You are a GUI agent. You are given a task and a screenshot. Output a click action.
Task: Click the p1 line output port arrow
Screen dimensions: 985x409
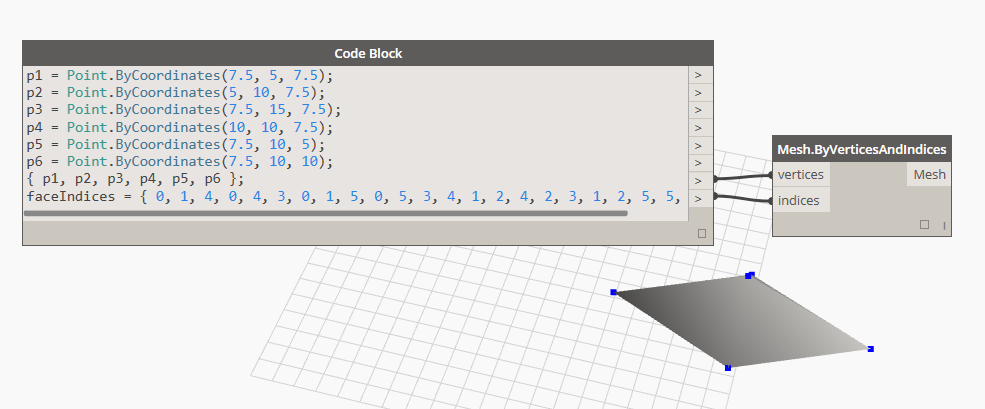coord(700,75)
